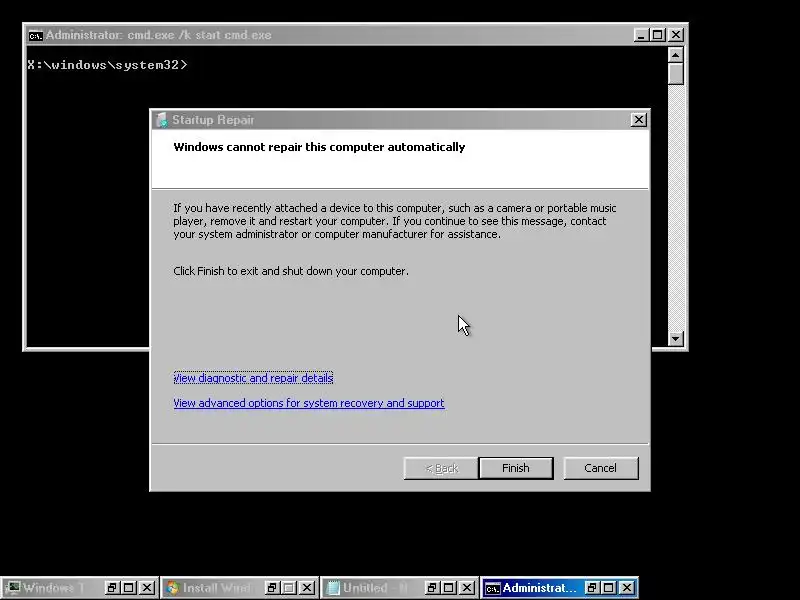Close the Administrator cmd.exe window
This screenshot has height=600, width=800.
676,35
